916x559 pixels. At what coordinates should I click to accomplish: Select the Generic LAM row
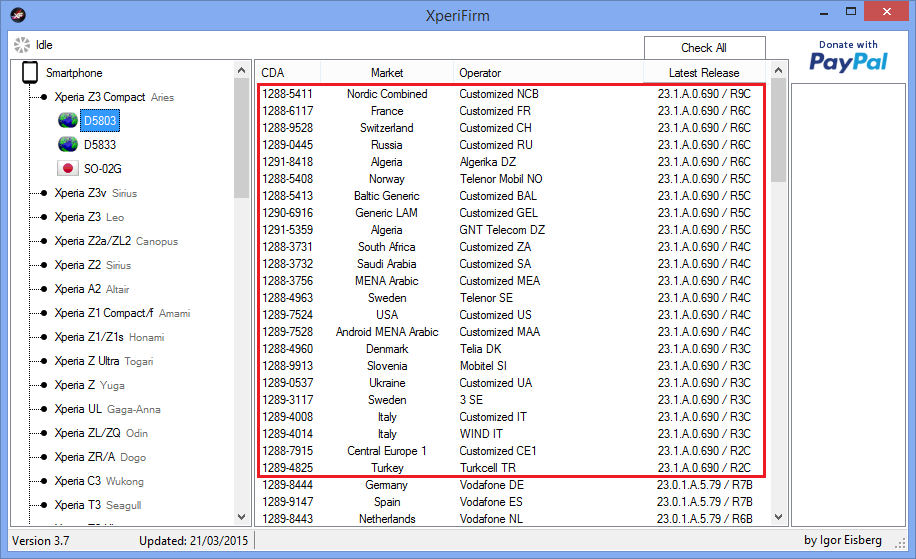coord(511,213)
